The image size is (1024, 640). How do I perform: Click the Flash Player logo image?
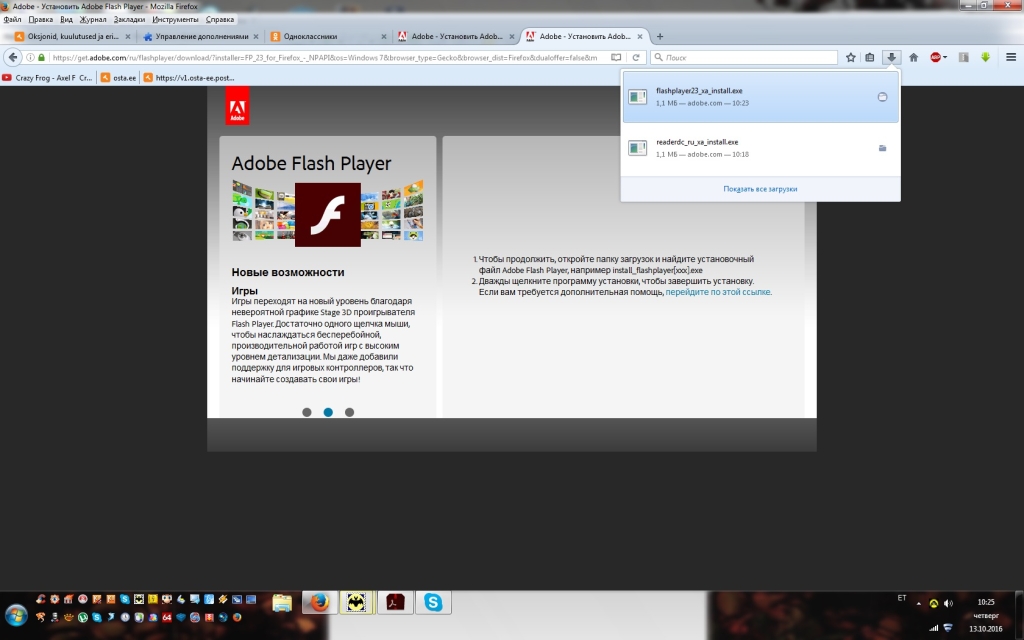328,214
